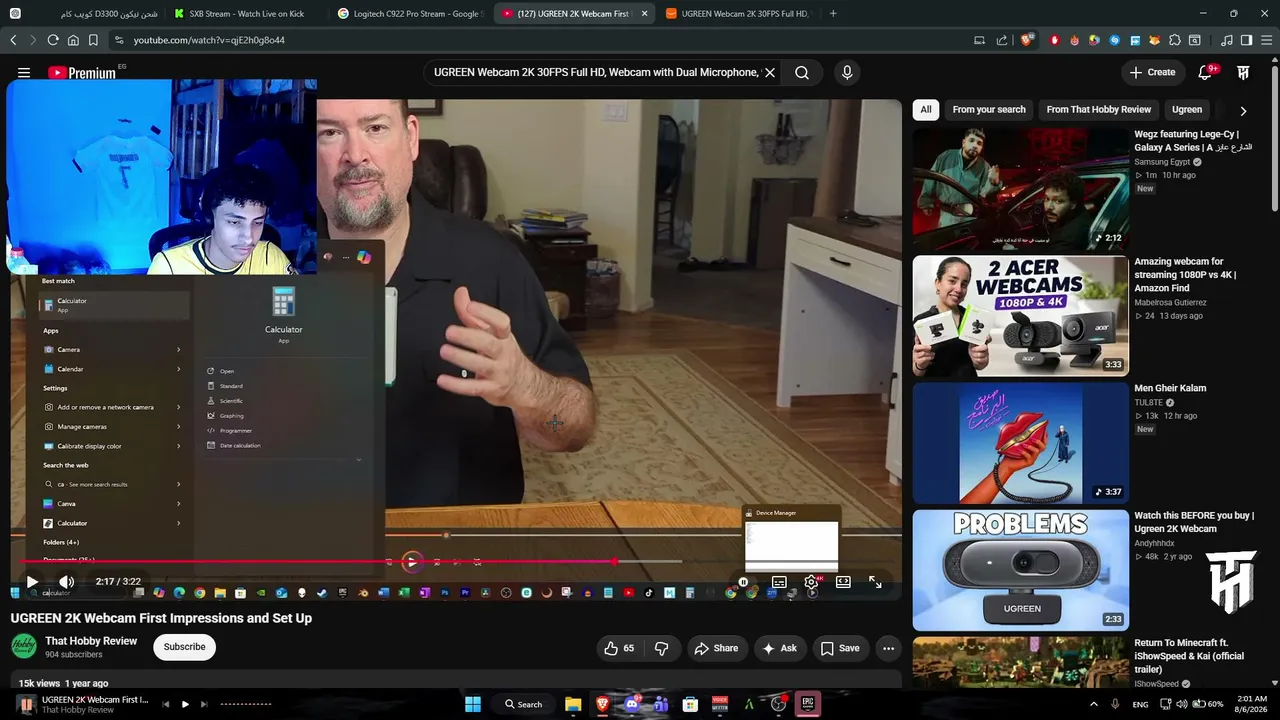Bookmark this page in address bar
The width and height of the screenshot is (1280, 720).
tap(93, 40)
